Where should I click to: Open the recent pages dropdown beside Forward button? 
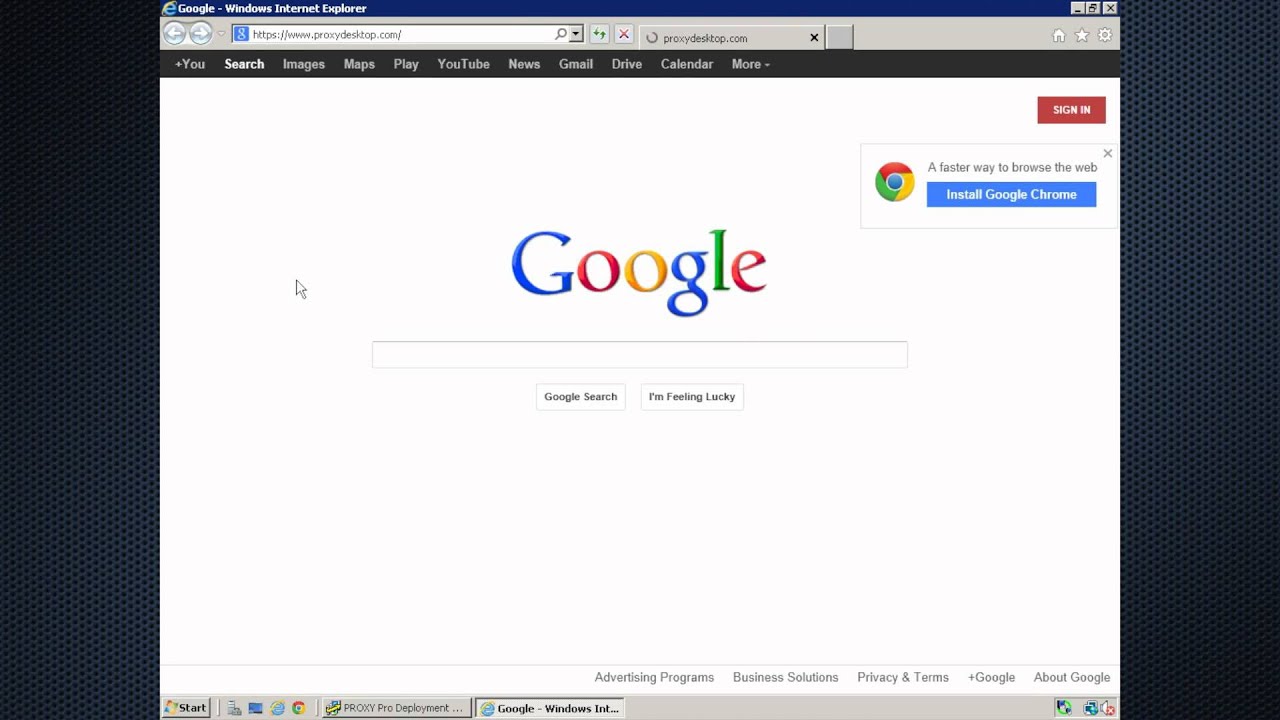[x=222, y=34]
